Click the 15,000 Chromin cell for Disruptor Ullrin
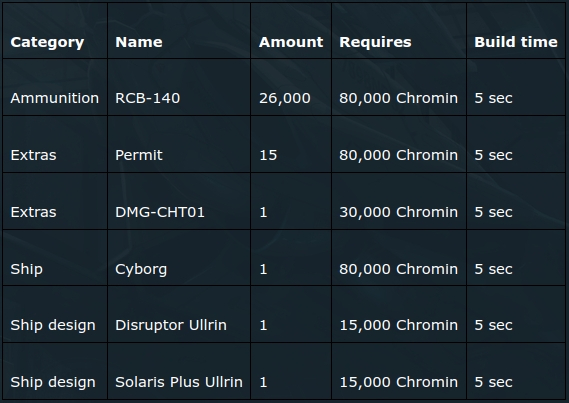This screenshot has width=569, height=403. coord(398,325)
